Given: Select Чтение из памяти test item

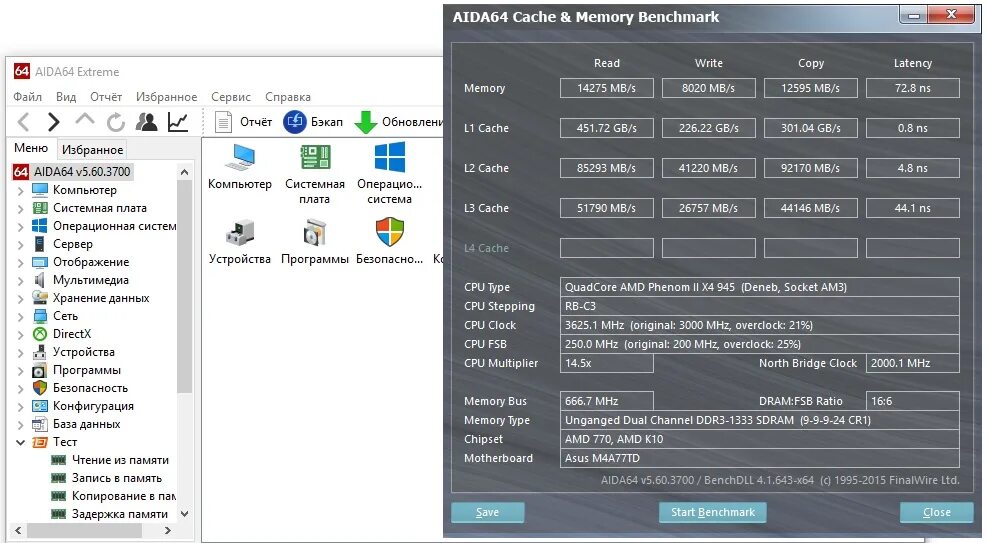Looking at the screenshot, I should 120,460.
